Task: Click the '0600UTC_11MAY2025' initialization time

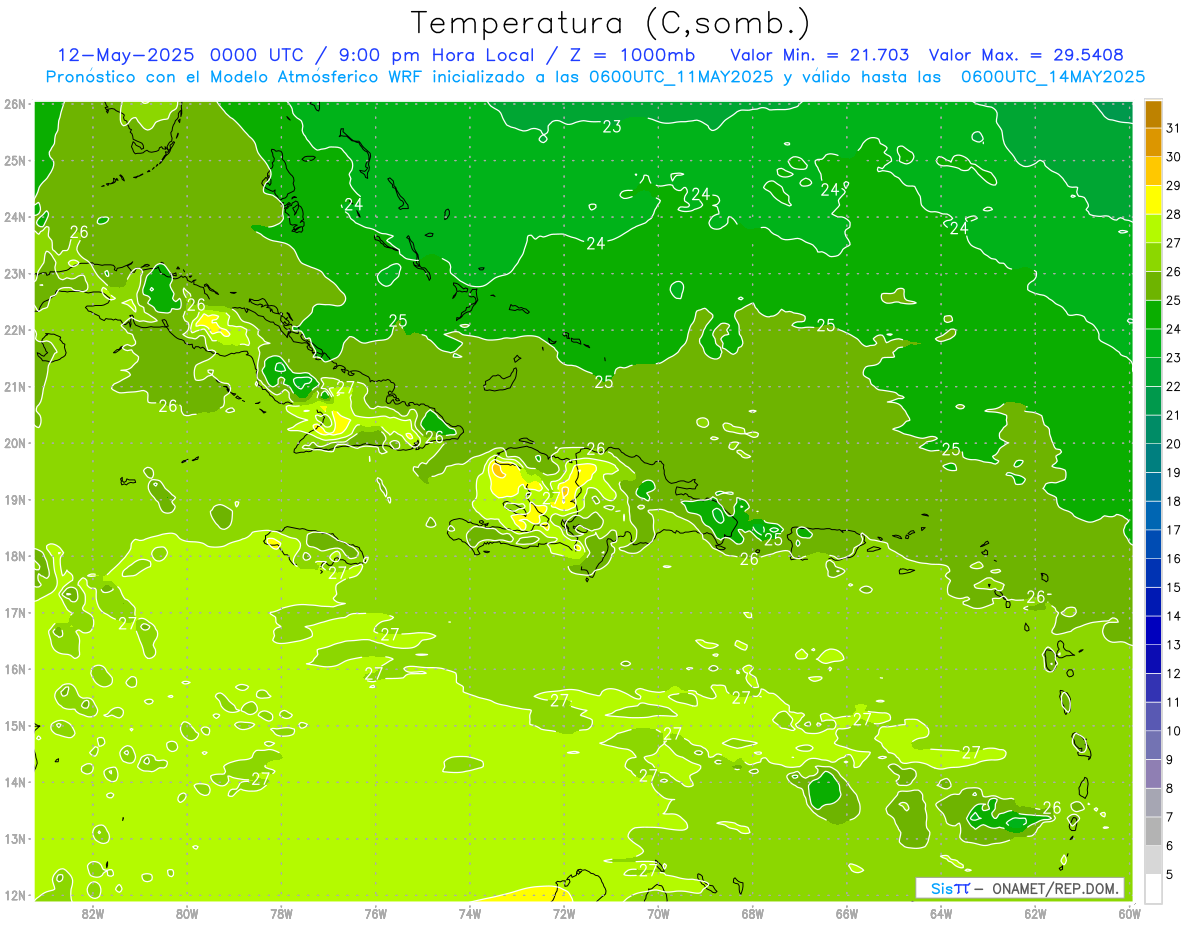Action: 682,76
